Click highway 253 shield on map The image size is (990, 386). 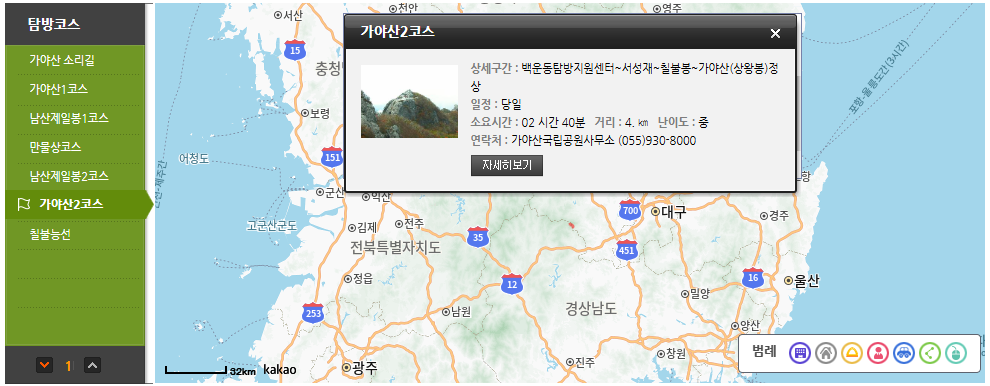[x=313, y=313]
